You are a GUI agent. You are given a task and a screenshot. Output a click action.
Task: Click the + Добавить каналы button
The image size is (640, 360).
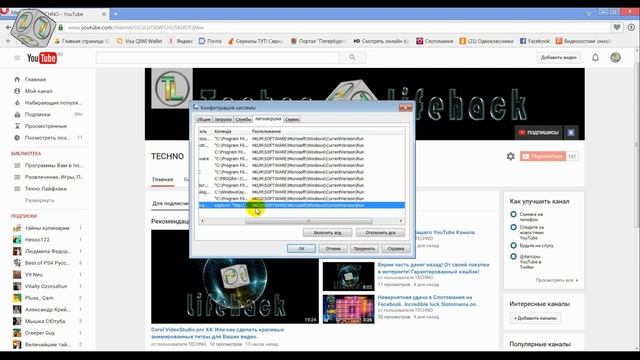(535, 318)
